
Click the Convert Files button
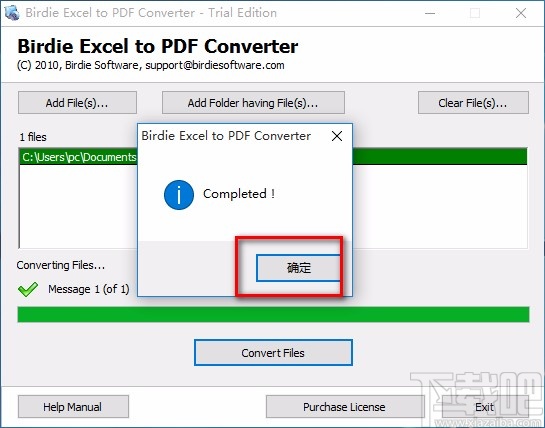273,353
